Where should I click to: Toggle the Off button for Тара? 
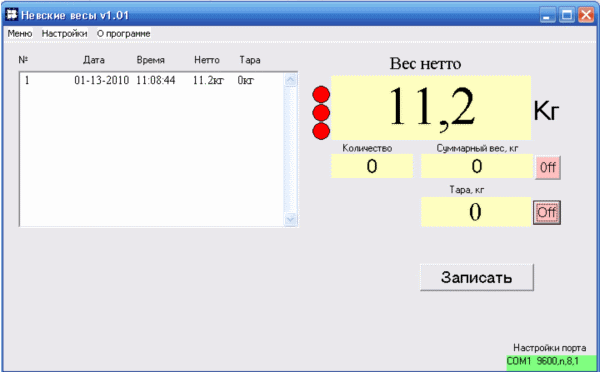click(547, 212)
